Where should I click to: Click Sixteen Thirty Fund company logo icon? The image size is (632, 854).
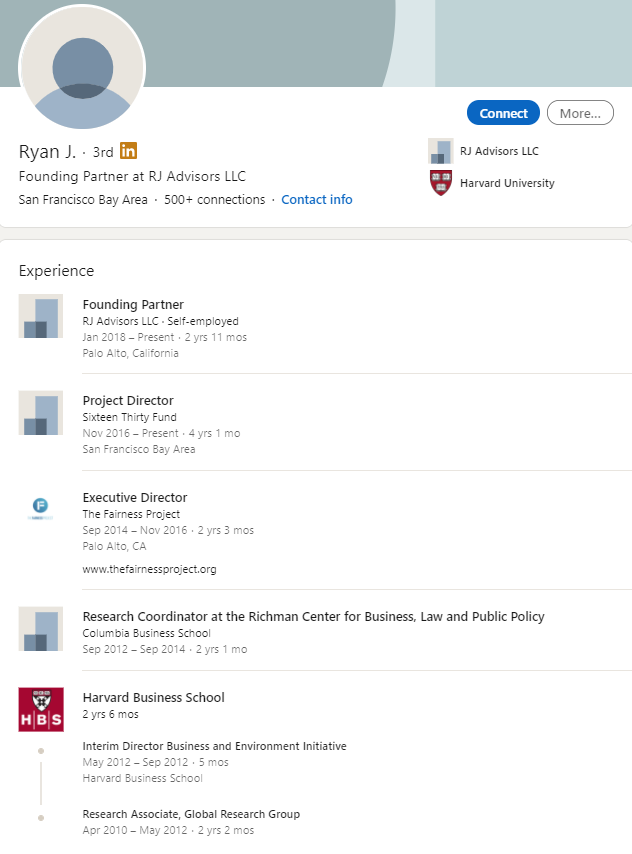(40, 412)
